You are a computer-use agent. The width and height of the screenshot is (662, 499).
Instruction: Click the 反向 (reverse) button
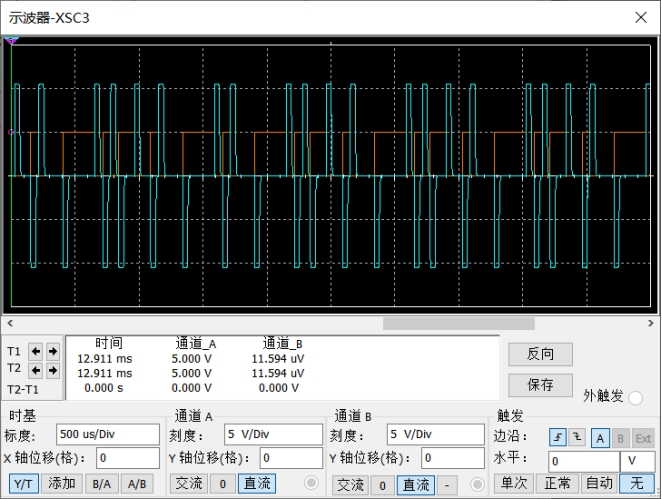[540, 354]
